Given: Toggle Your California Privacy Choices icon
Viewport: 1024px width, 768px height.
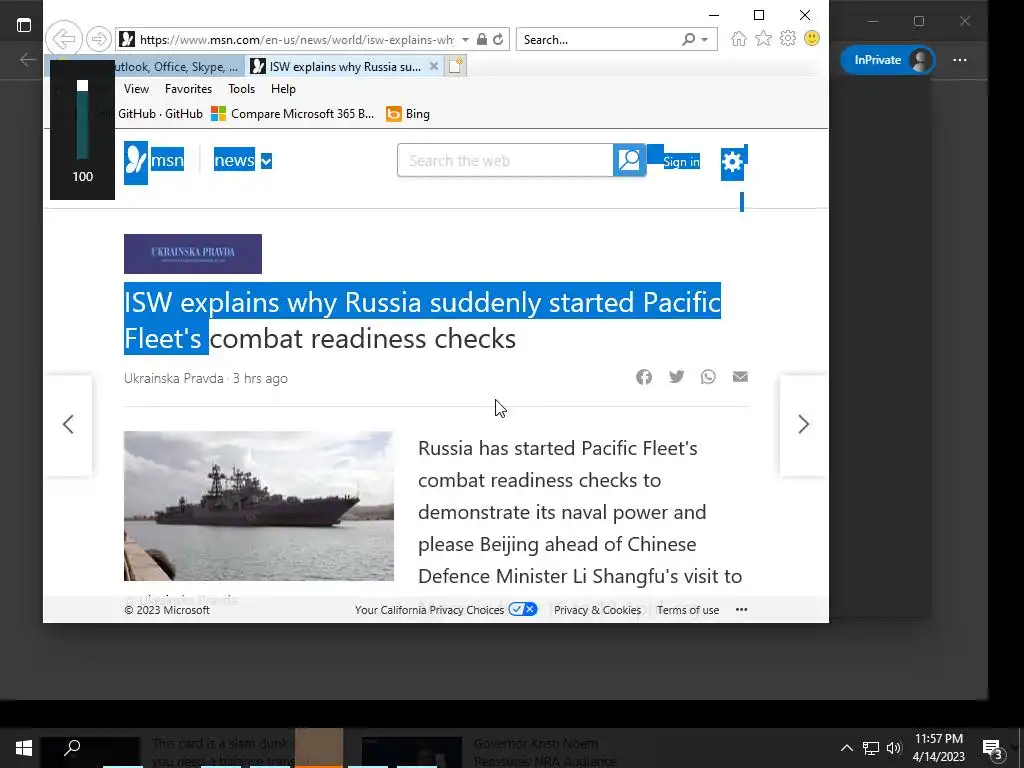Looking at the screenshot, I should coord(522,609).
